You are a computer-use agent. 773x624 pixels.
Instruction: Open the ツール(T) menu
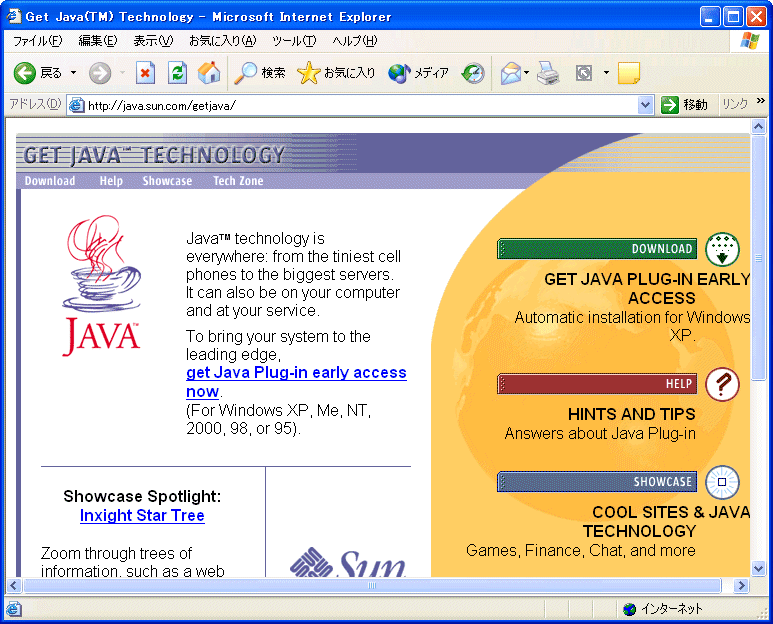click(294, 41)
